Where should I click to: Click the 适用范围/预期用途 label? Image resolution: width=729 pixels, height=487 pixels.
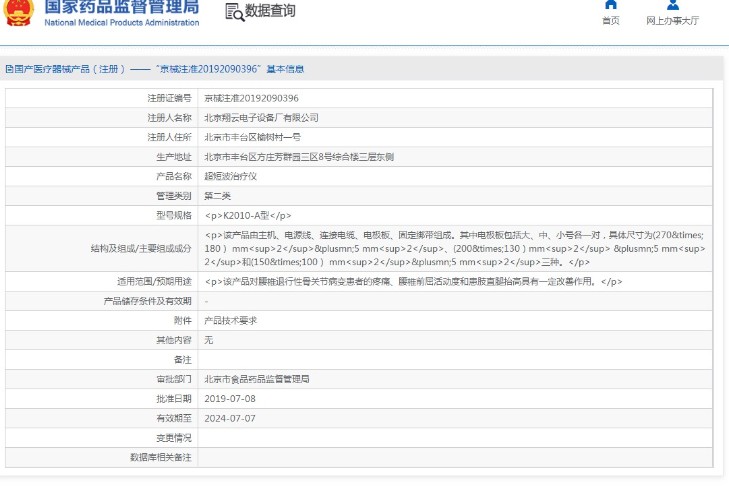(154, 281)
